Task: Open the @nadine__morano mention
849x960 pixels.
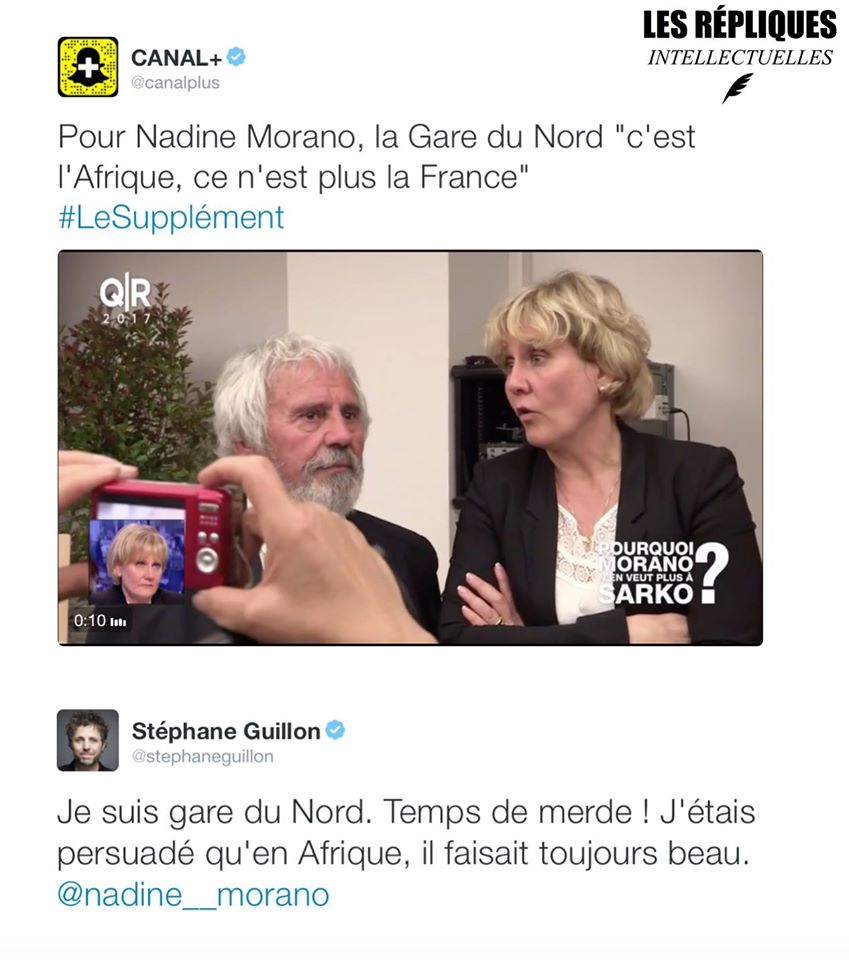Action: [193, 894]
